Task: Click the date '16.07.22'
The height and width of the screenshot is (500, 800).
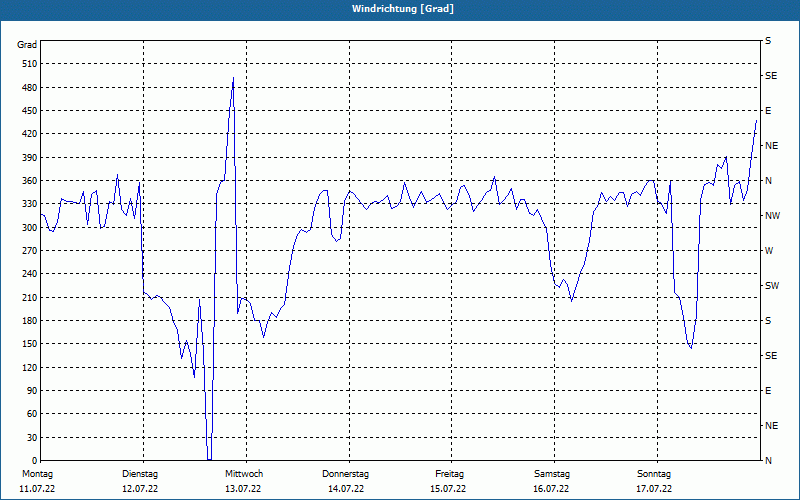Action: [x=551, y=489]
